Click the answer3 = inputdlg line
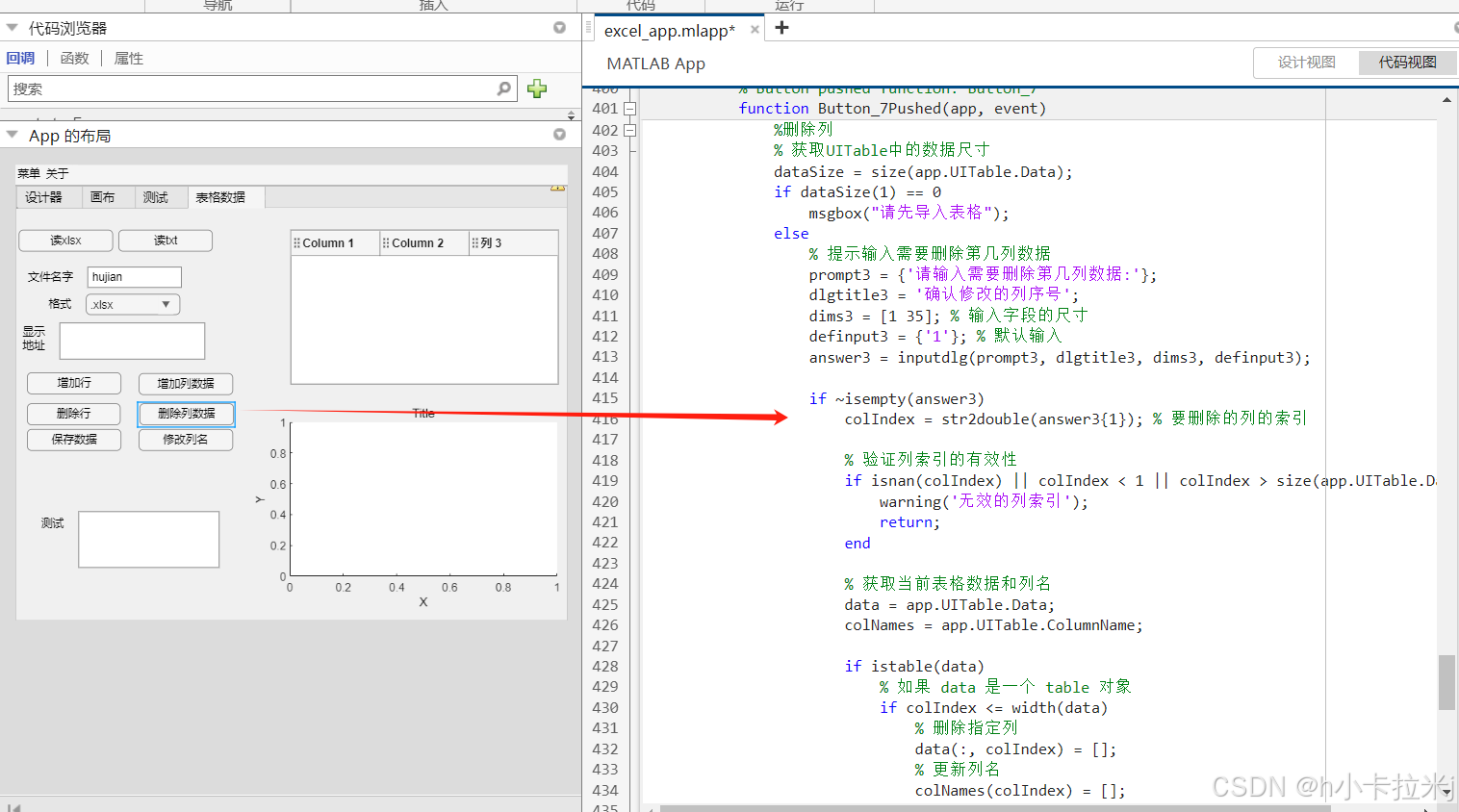This screenshot has height=812, width=1459. pyautogui.click(x=1060, y=358)
